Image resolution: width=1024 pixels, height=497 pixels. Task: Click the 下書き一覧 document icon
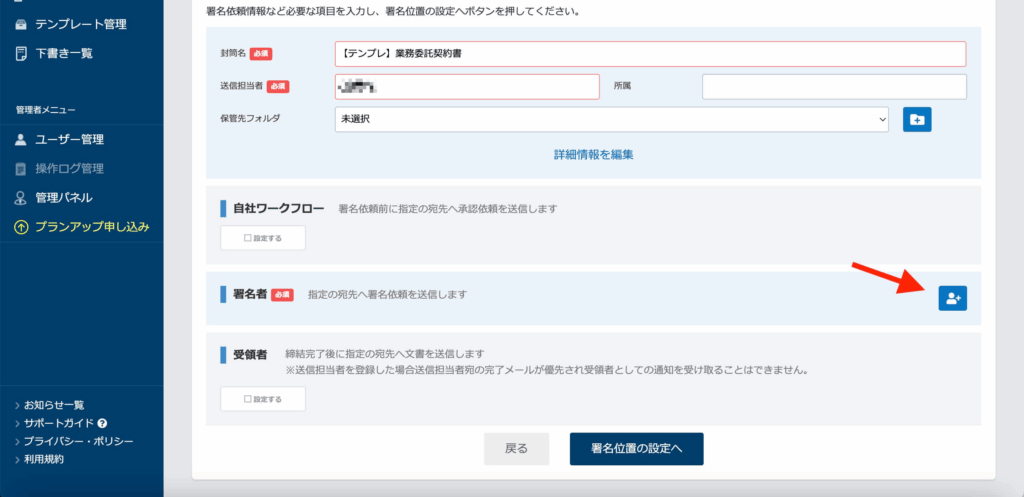(22, 54)
